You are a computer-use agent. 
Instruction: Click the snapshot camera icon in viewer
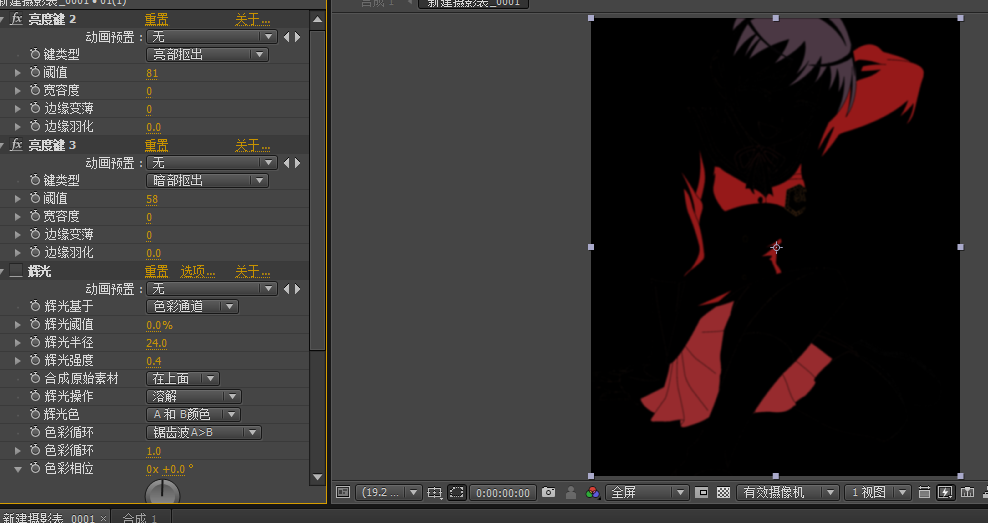coord(548,492)
